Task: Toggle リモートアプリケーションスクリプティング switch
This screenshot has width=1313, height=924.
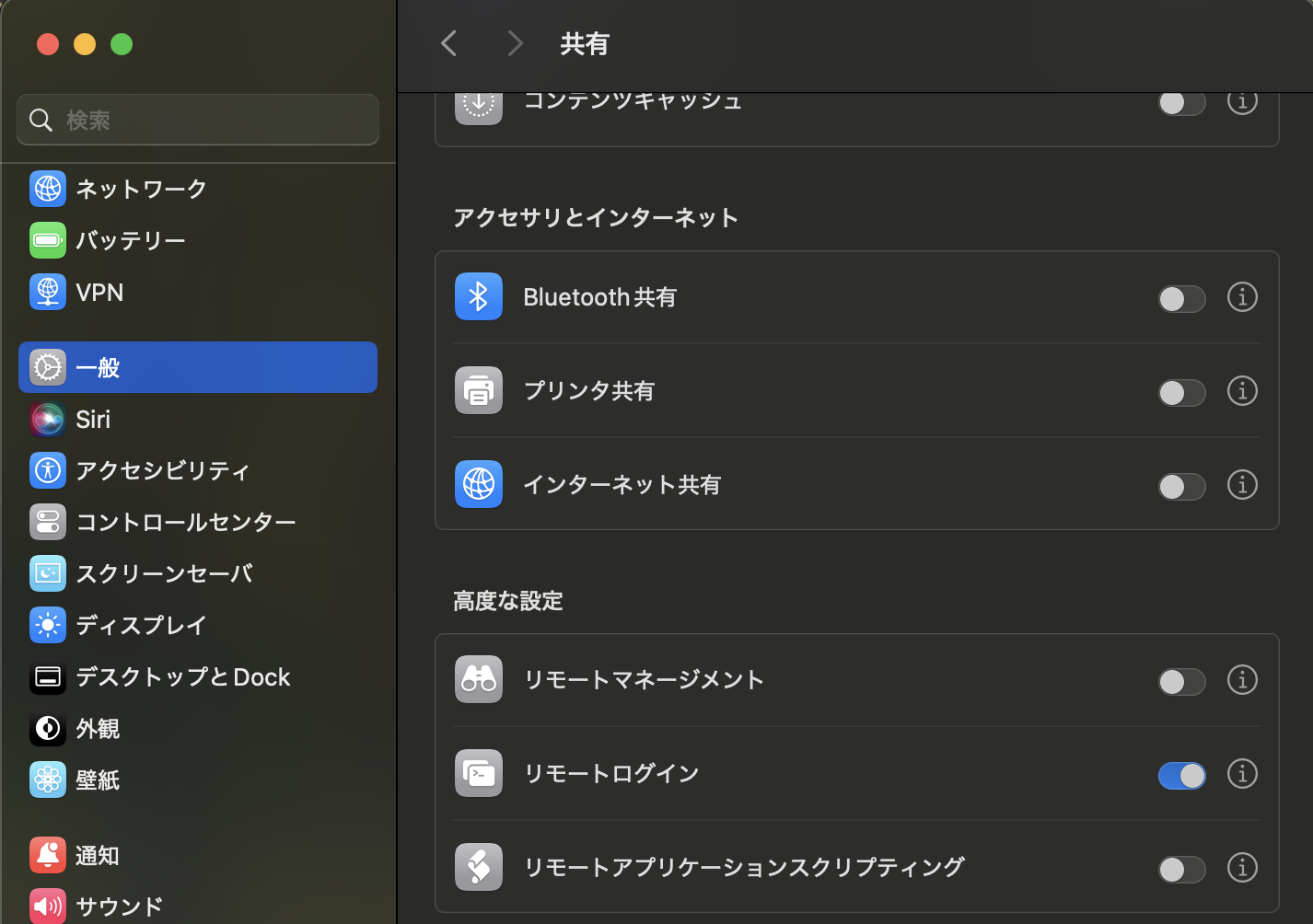Action: point(1181,868)
